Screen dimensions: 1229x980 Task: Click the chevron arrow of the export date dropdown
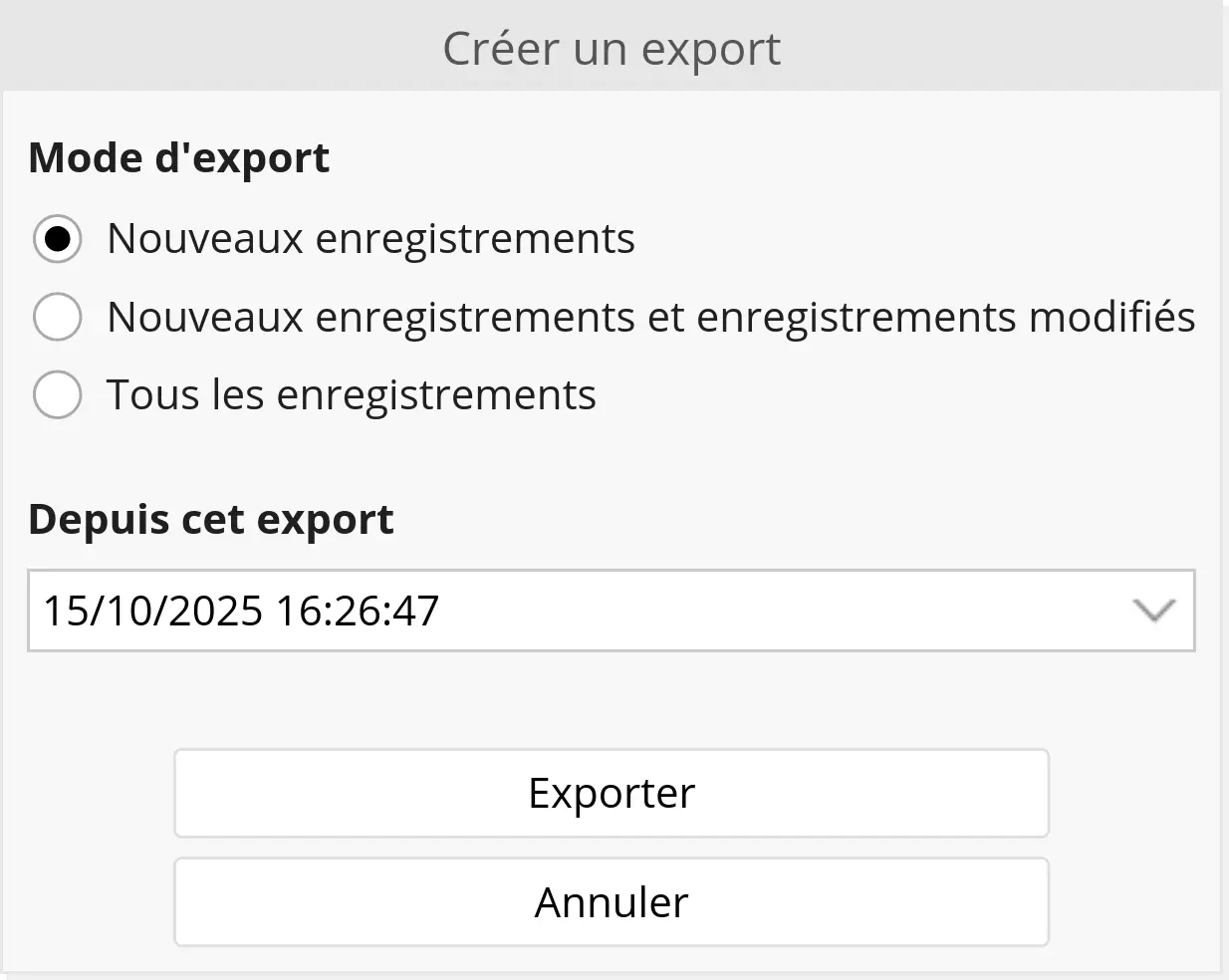(x=1154, y=611)
